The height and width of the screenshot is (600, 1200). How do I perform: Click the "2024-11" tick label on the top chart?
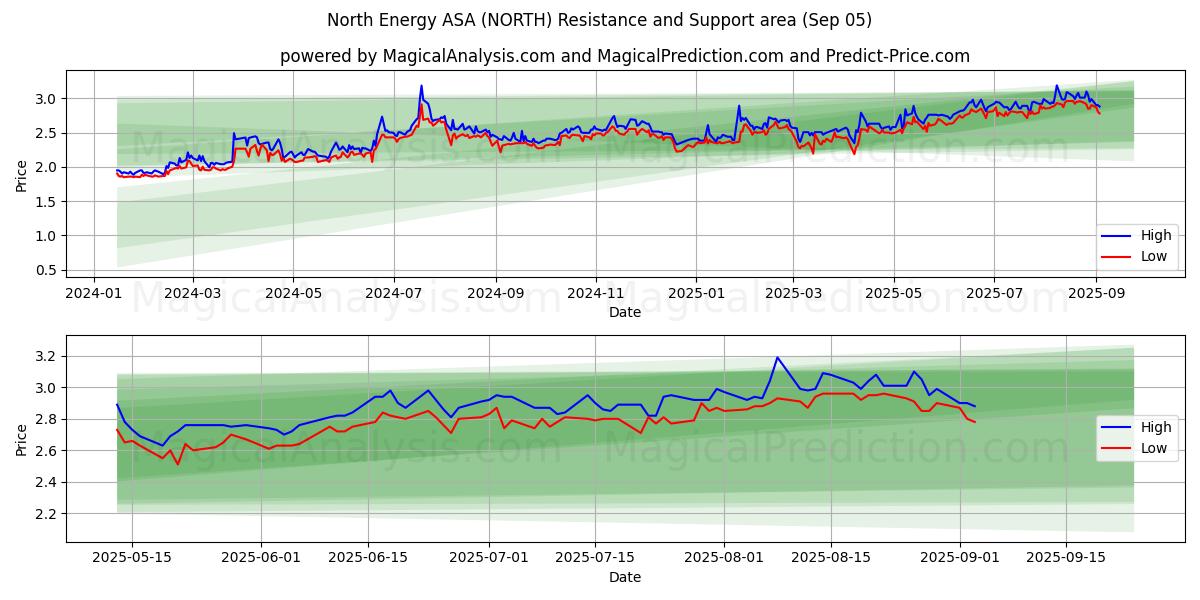pos(596,293)
